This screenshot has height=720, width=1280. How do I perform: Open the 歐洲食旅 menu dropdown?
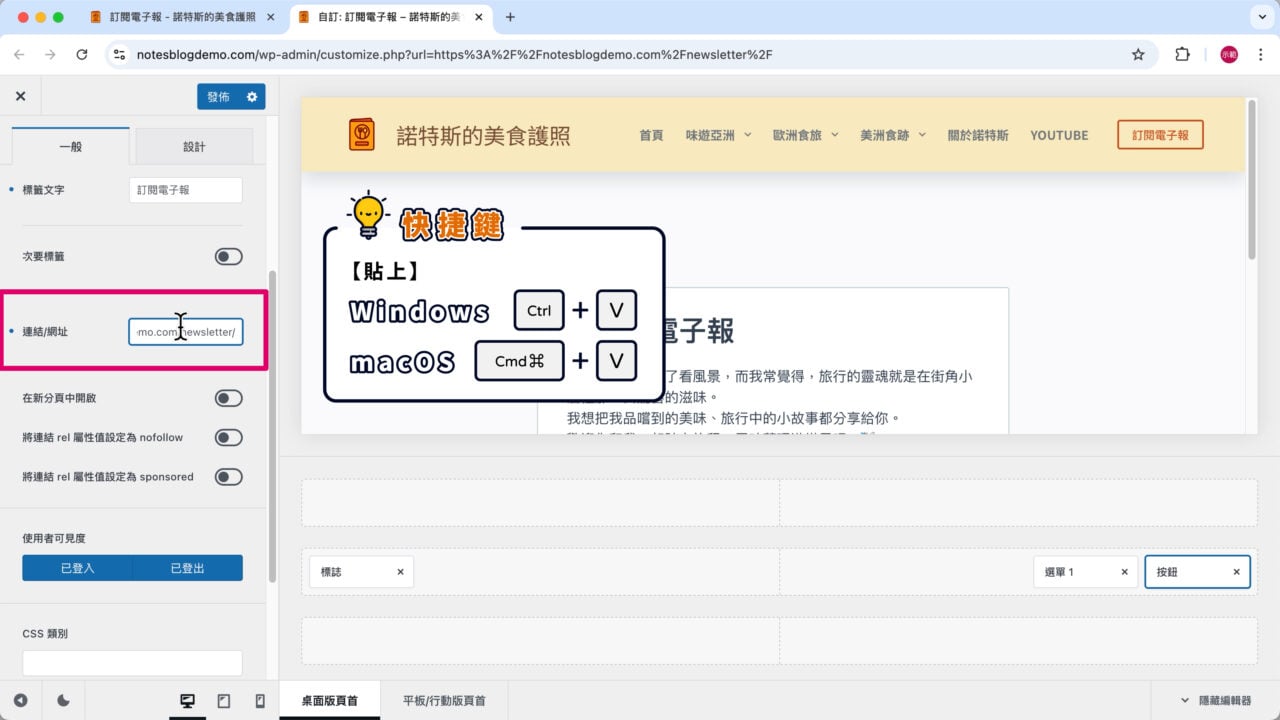pyautogui.click(x=807, y=134)
